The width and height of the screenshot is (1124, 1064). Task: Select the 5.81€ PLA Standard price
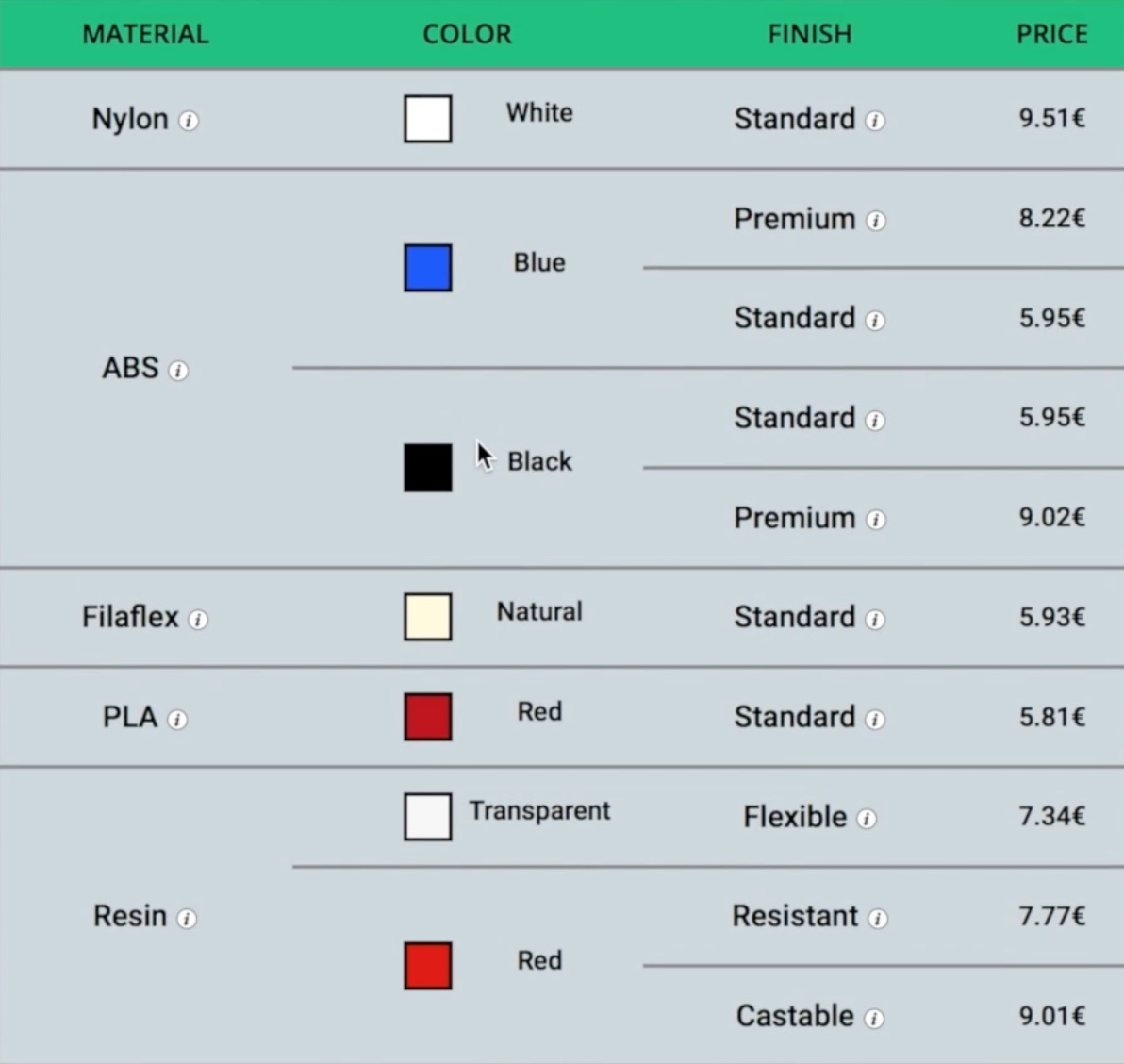(x=1051, y=717)
